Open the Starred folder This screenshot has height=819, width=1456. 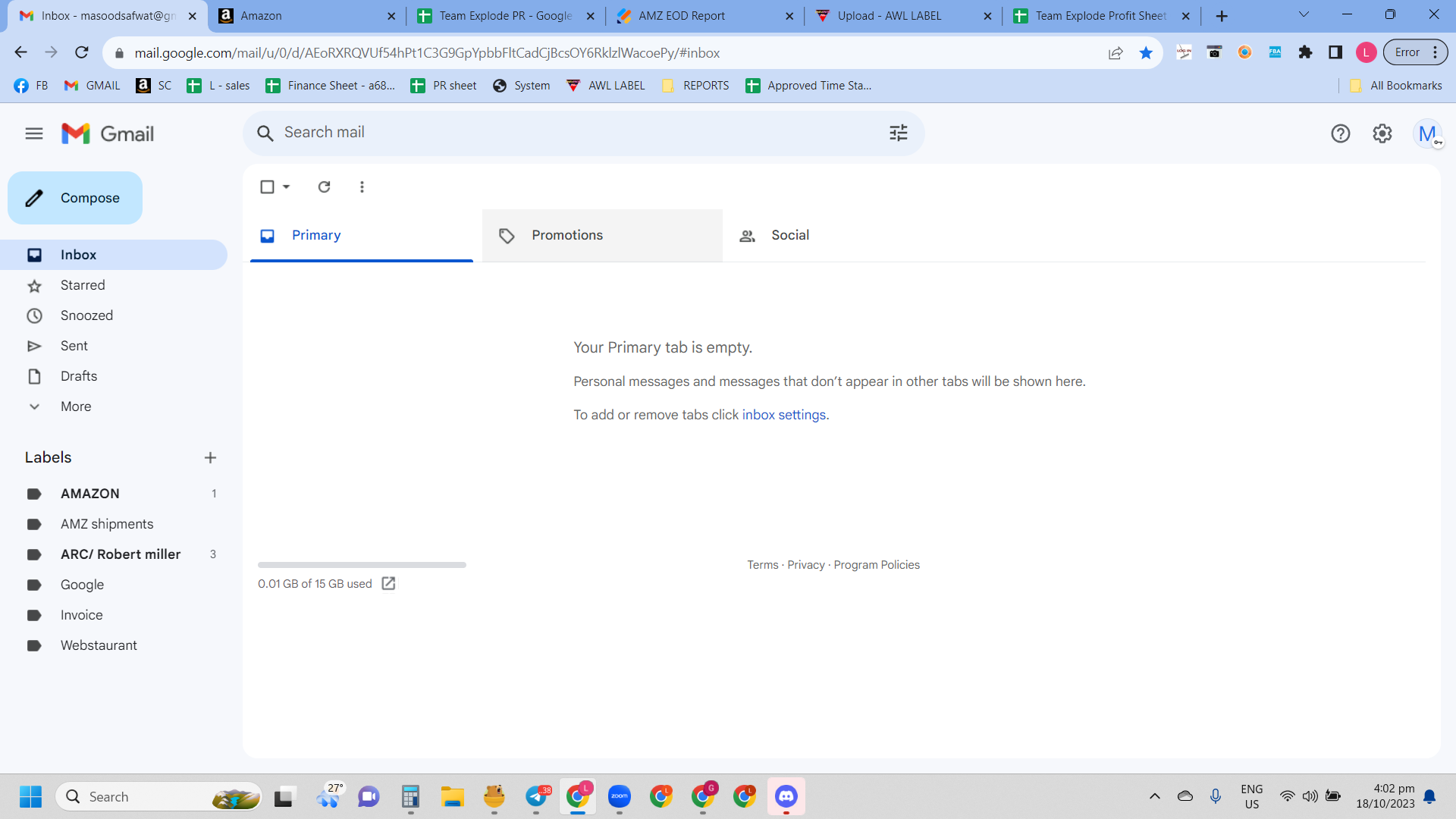point(114,285)
